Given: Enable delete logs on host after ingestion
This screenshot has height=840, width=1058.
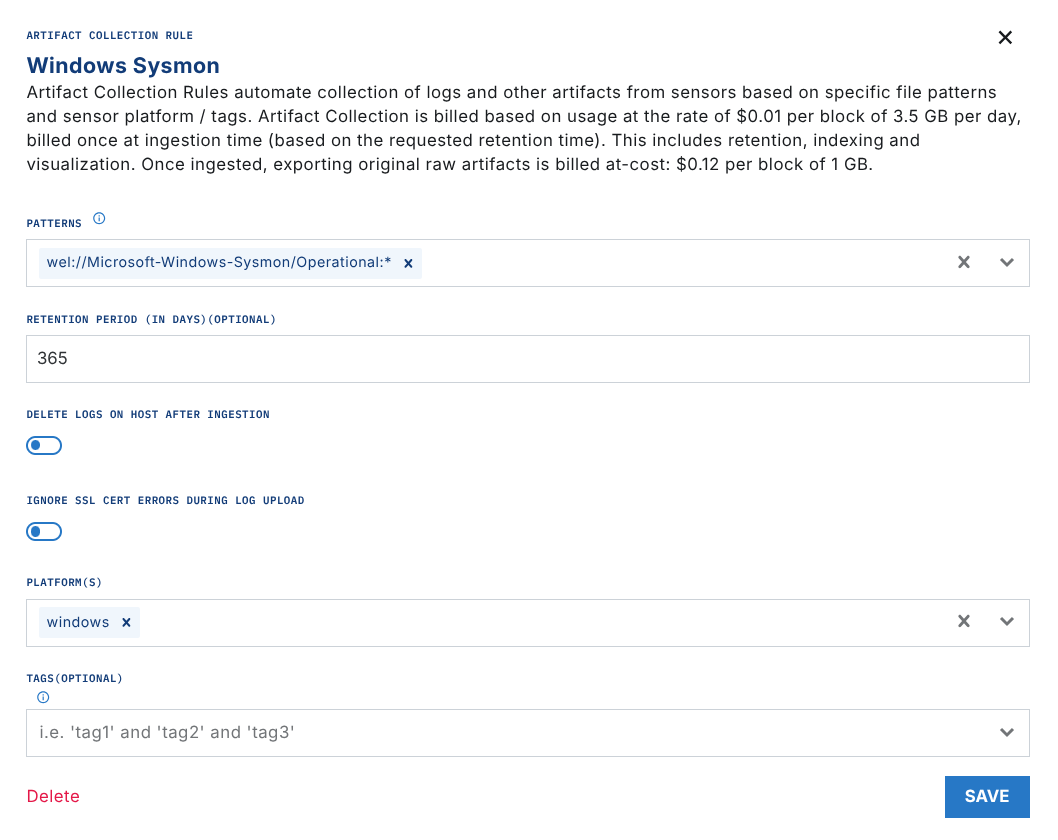Looking at the screenshot, I should (x=44, y=445).
